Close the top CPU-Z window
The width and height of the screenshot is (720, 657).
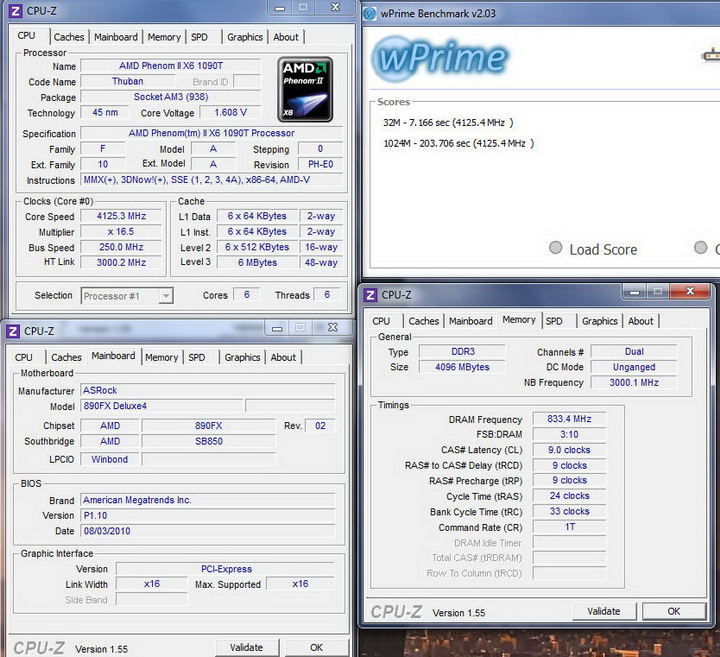(x=336, y=7)
